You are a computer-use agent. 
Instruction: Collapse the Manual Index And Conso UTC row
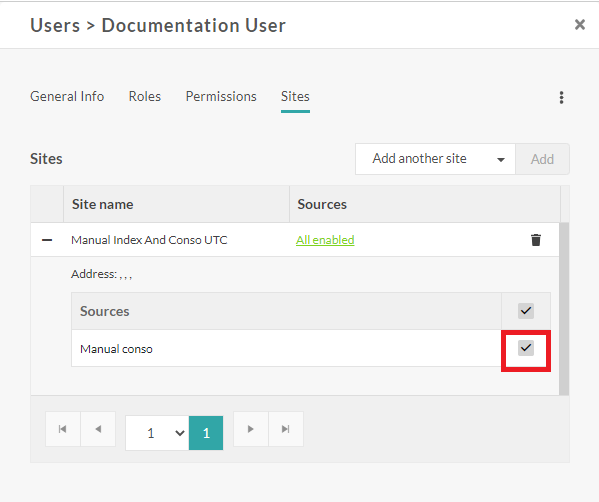click(47, 240)
